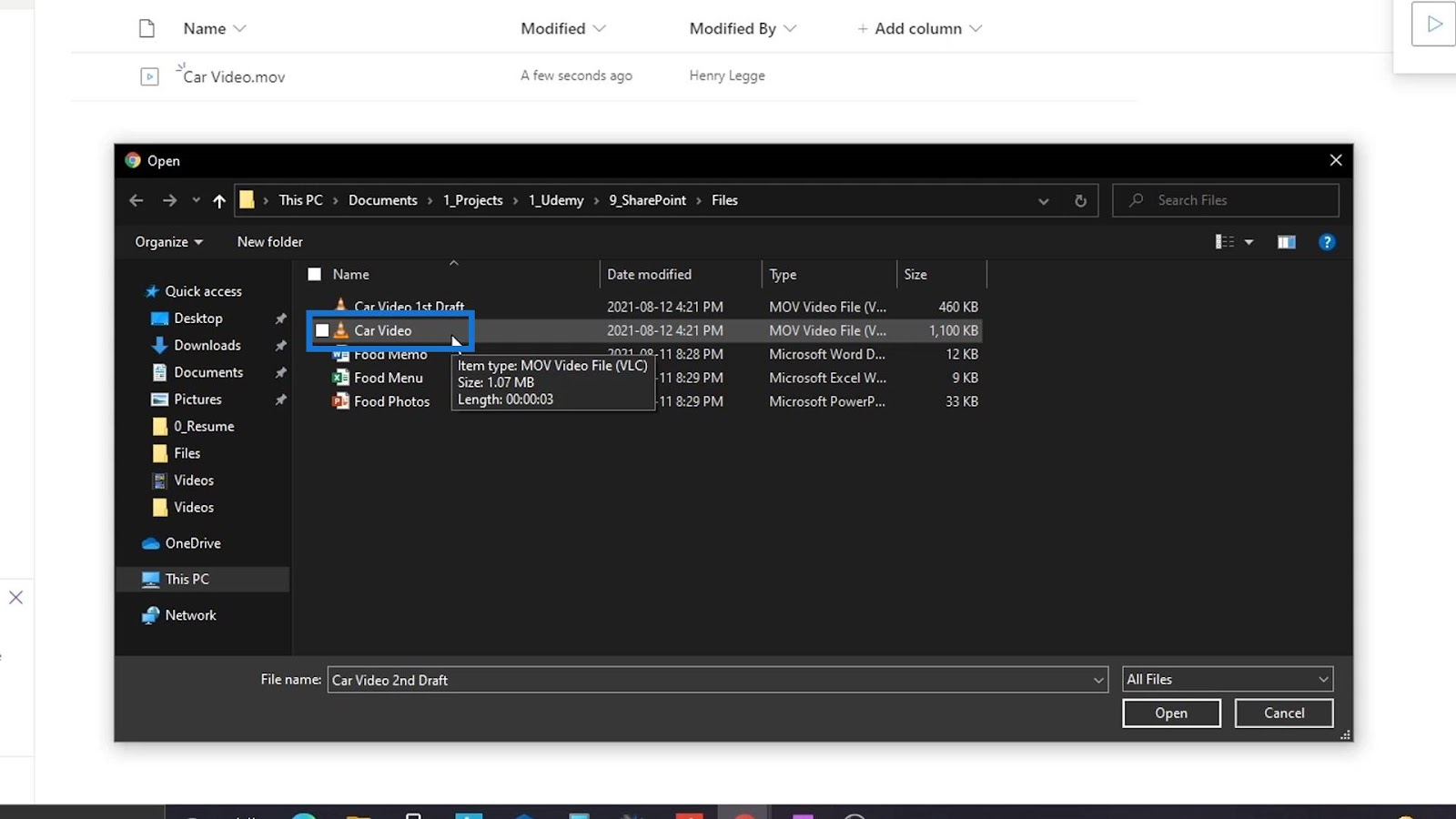The height and width of the screenshot is (819, 1456).
Task: Click the Downloads arrow icon
Action: (x=159, y=345)
